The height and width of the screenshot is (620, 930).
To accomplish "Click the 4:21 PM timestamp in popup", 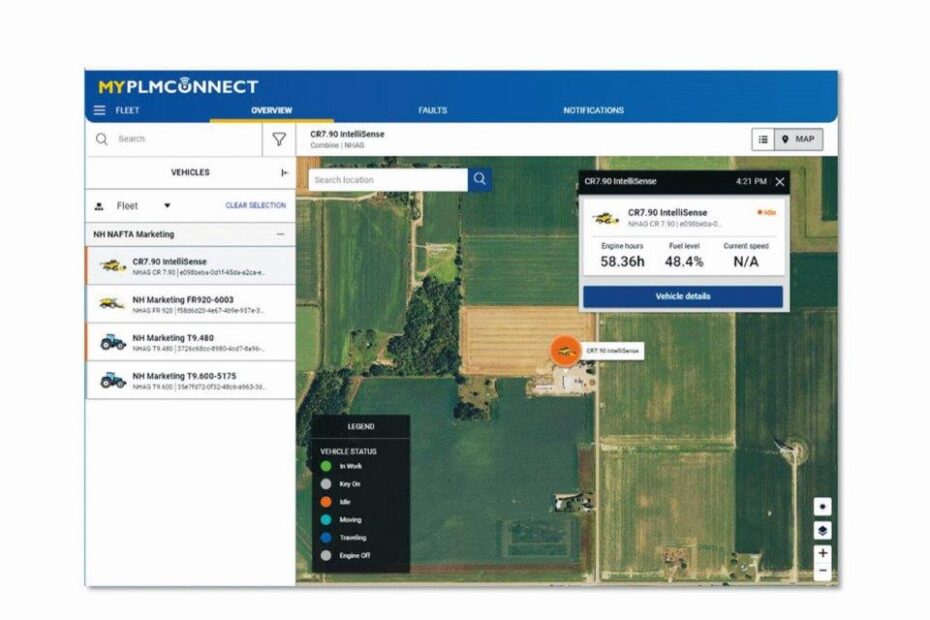I will [751, 181].
